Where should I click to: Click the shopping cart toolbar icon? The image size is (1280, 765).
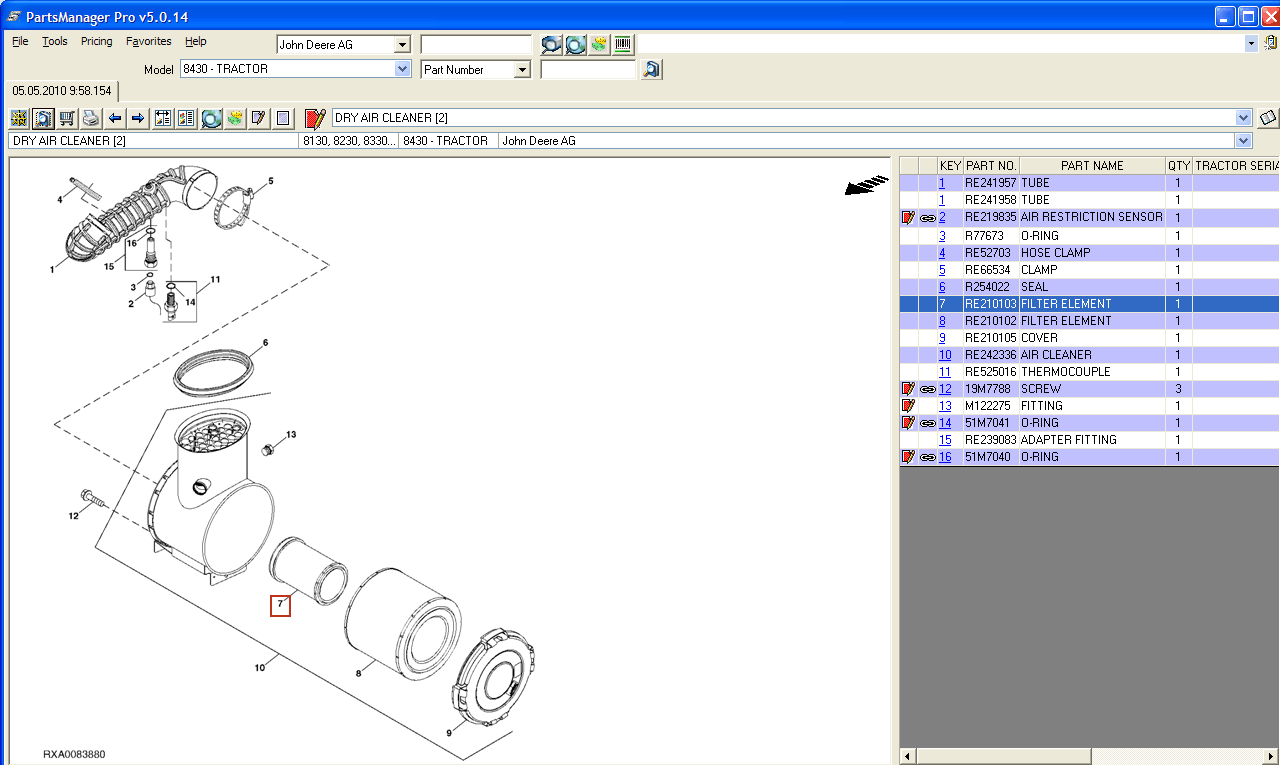(x=67, y=119)
